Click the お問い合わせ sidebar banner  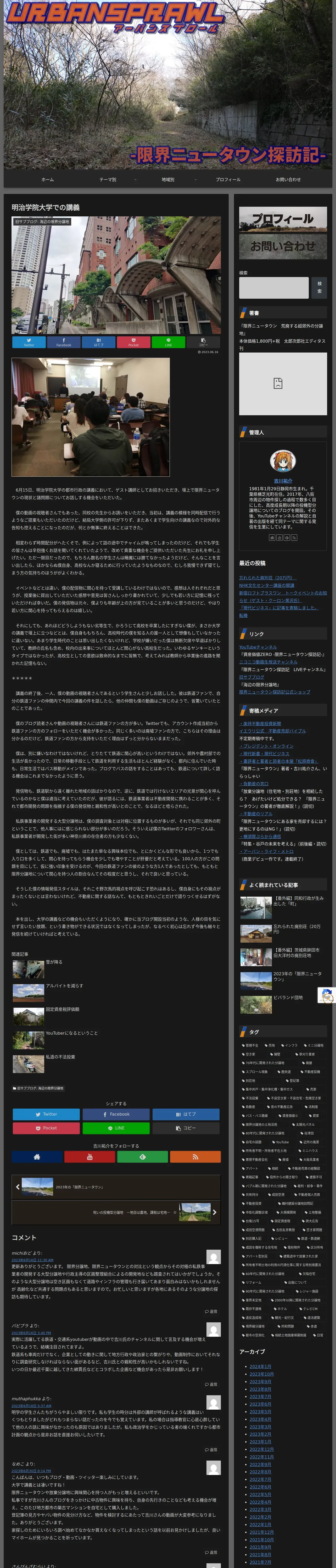(282, 246)
